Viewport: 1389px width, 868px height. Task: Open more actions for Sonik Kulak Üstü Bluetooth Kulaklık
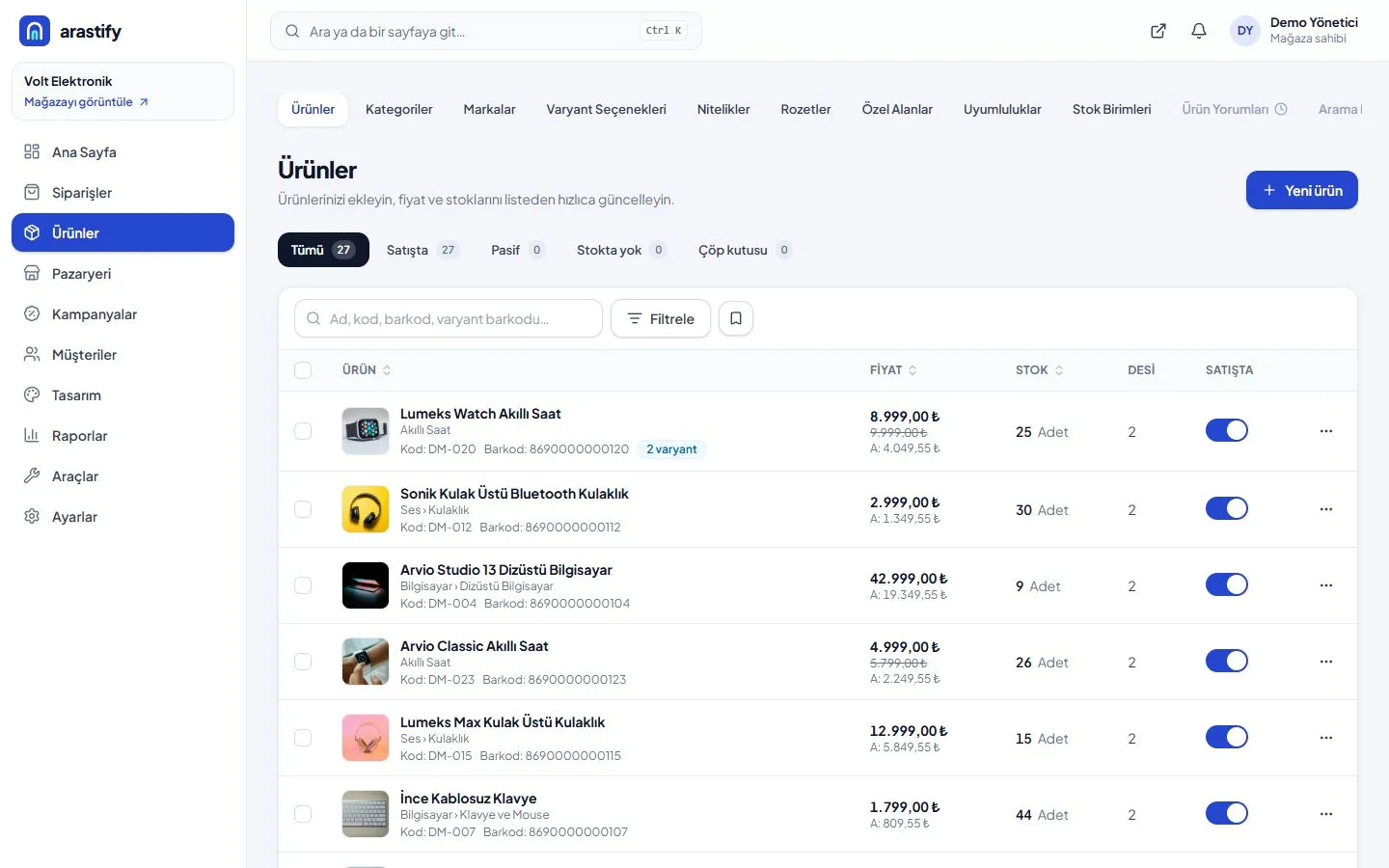click(1326, 509)
